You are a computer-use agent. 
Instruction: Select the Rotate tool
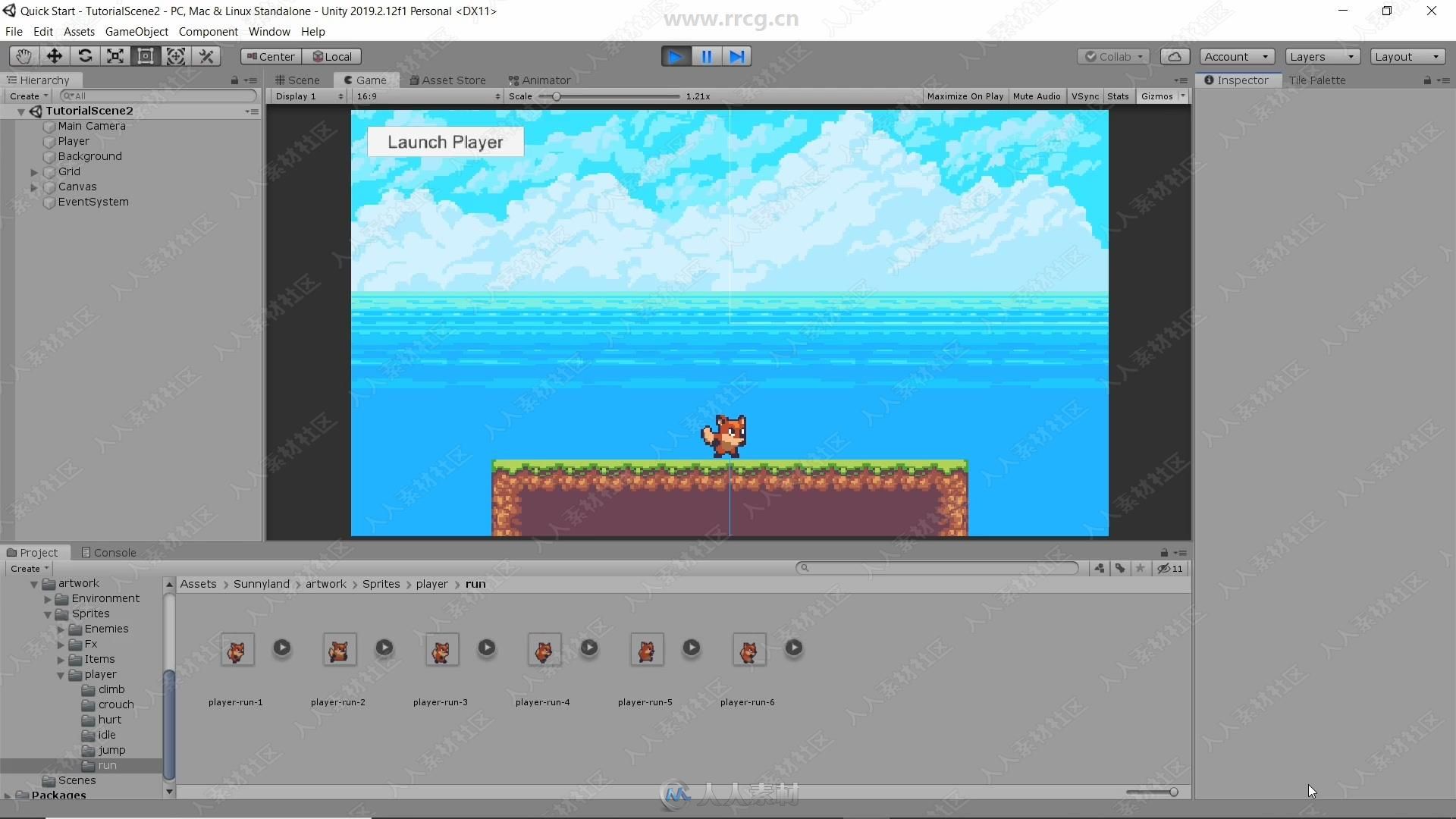[84, 56]
